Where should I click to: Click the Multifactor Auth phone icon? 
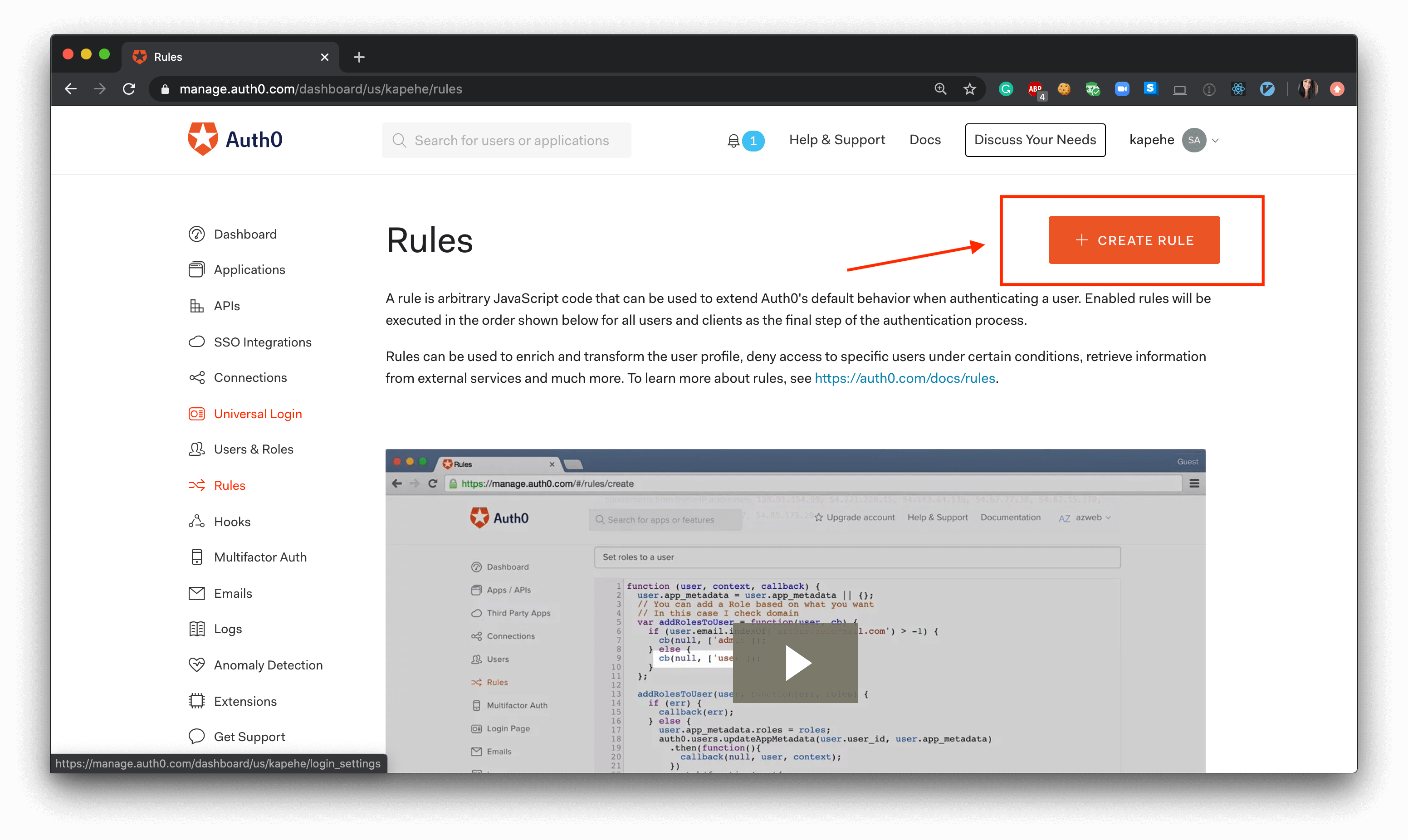tap(196, 557)
